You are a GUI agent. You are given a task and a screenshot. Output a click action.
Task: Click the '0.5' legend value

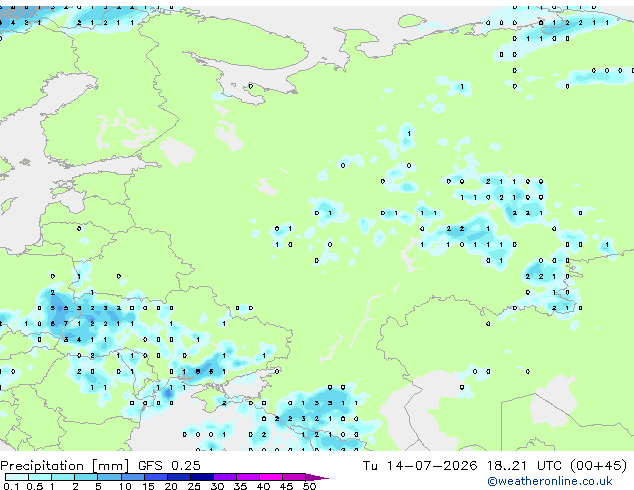pos(35,486)
